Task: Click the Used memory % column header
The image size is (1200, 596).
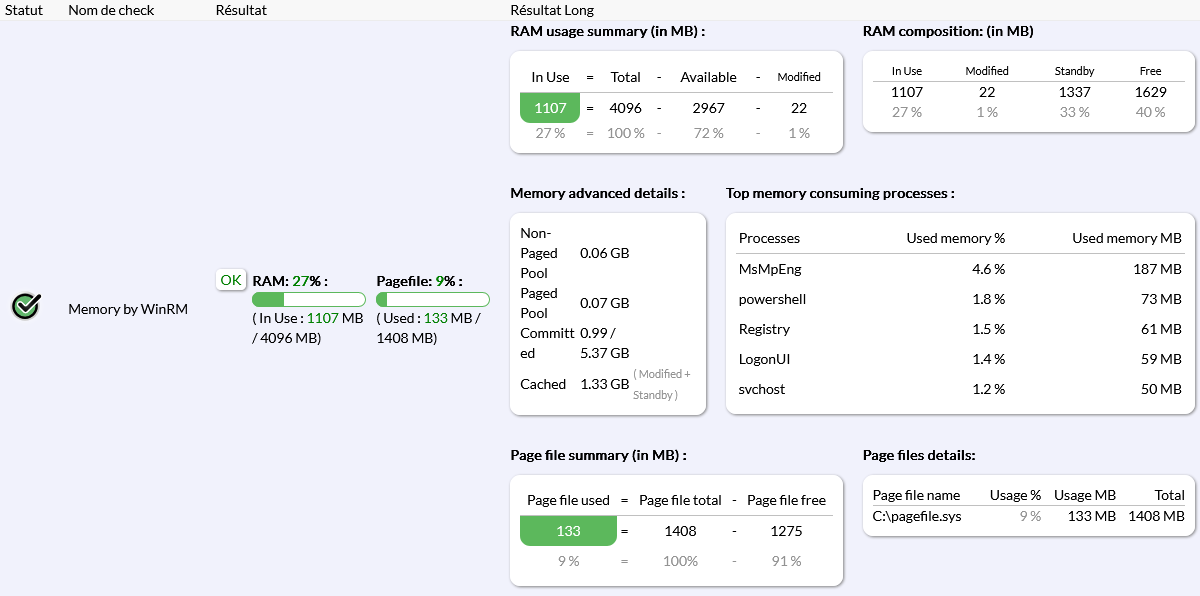Action: coord(955,238)
